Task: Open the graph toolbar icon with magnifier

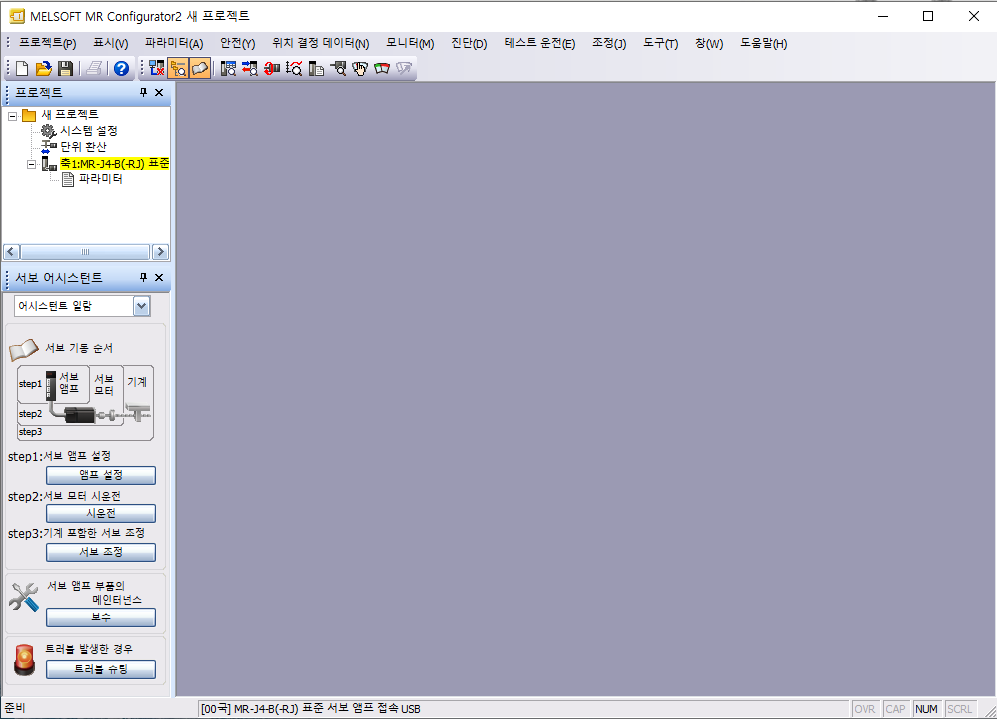Action: coord(294,68)
